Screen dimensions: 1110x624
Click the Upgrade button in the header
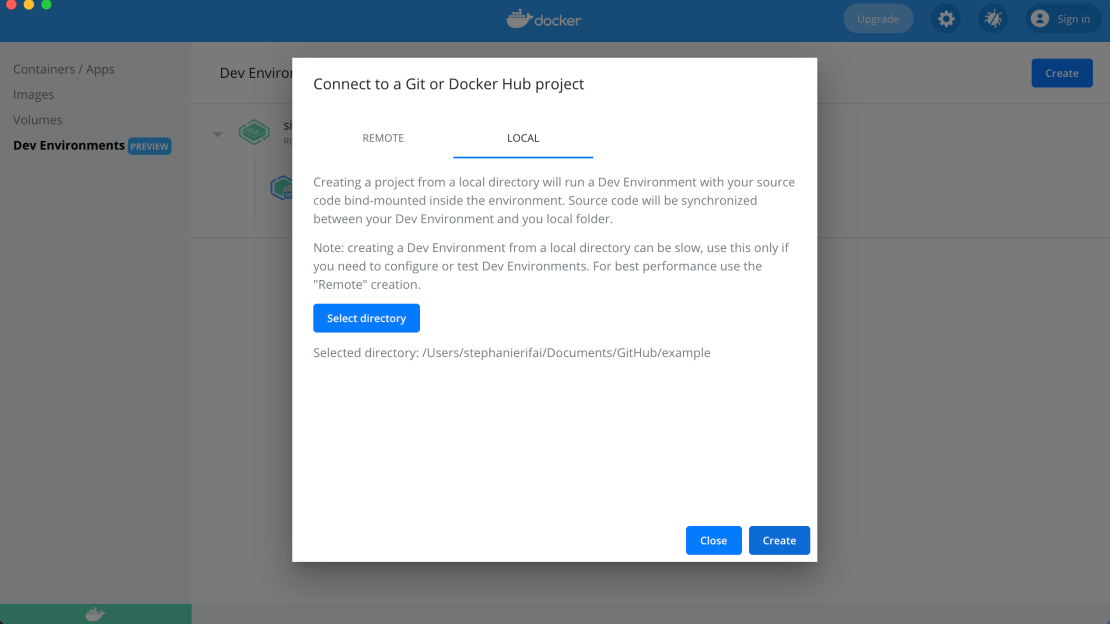[x=878, y=19]
